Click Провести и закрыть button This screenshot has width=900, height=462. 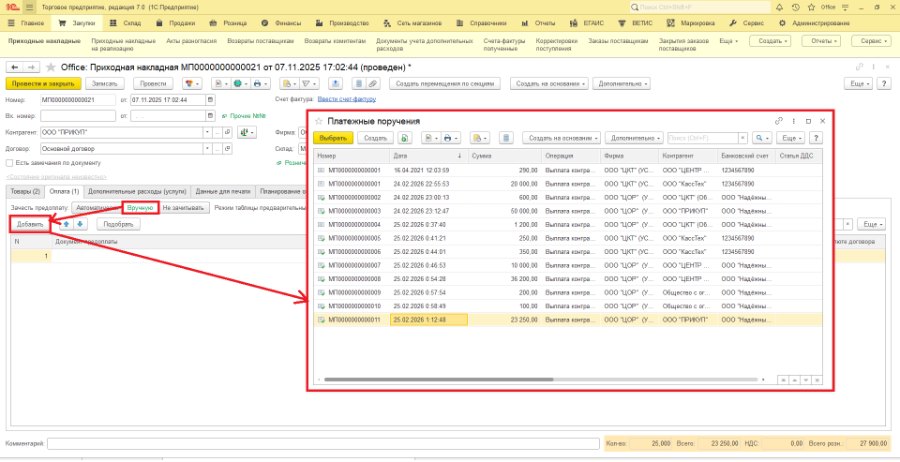tap(43, 84)
